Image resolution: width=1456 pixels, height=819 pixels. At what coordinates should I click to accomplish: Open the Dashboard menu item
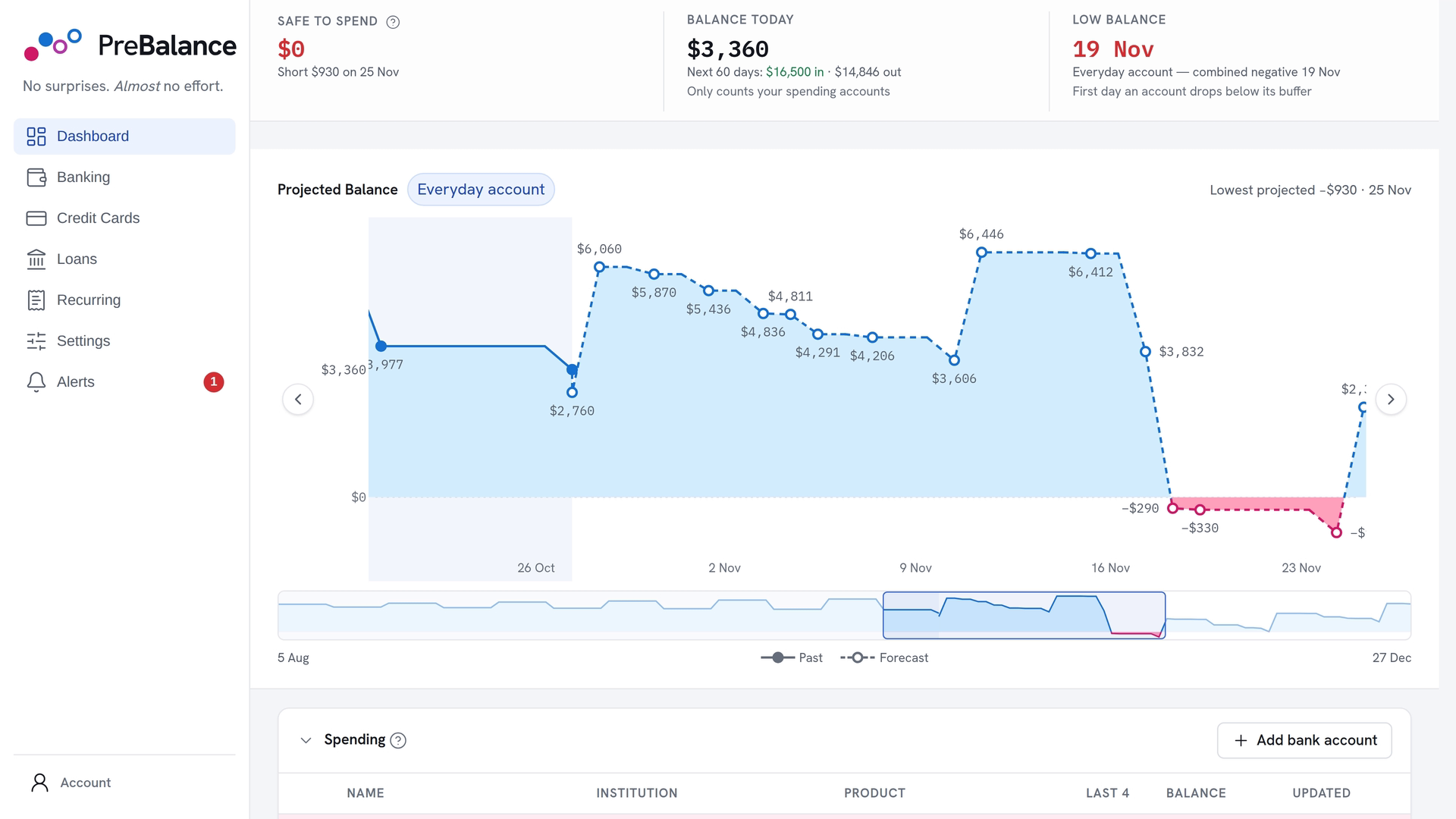coord(124,136)
